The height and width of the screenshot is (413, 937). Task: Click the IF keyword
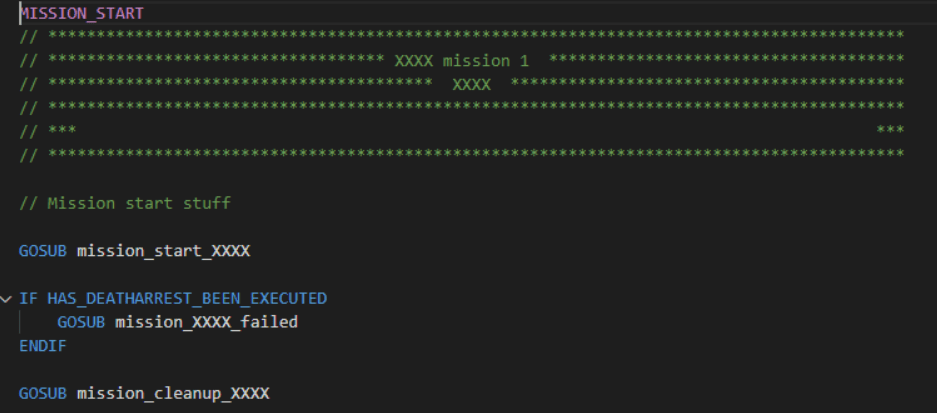click(28, 298)
